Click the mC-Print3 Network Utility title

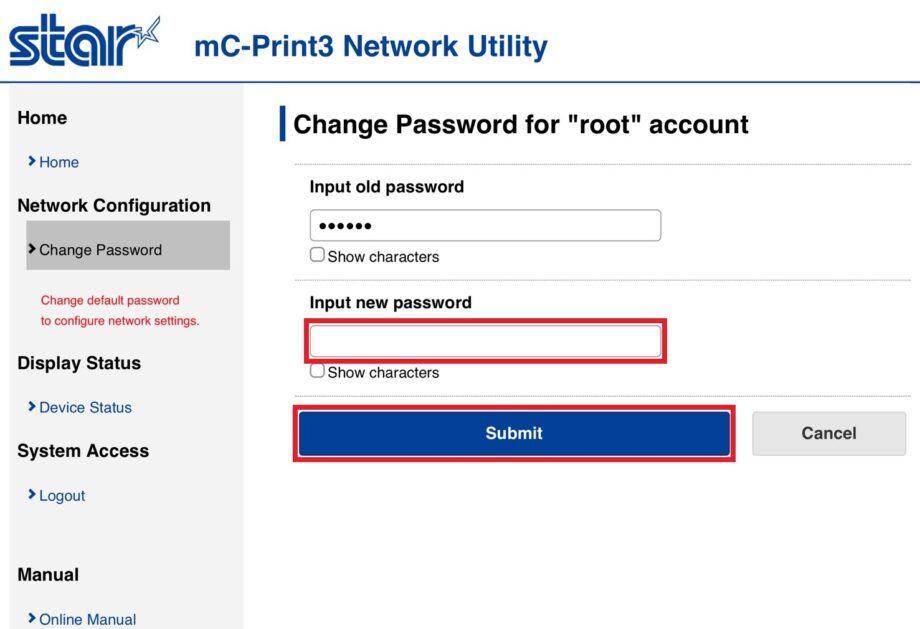point(370,47)
